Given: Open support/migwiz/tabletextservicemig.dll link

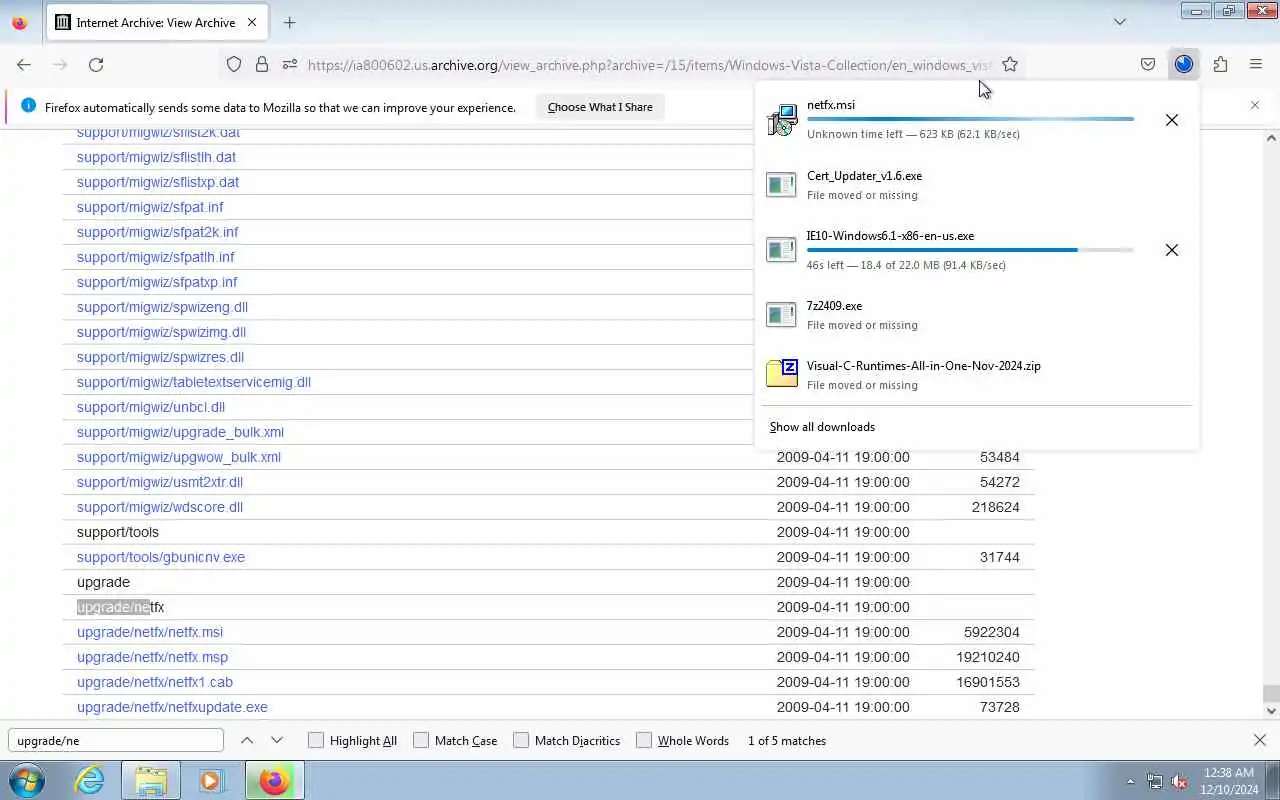Looking at the screenshot, I should pyautogui.click(x=194, y=382).
